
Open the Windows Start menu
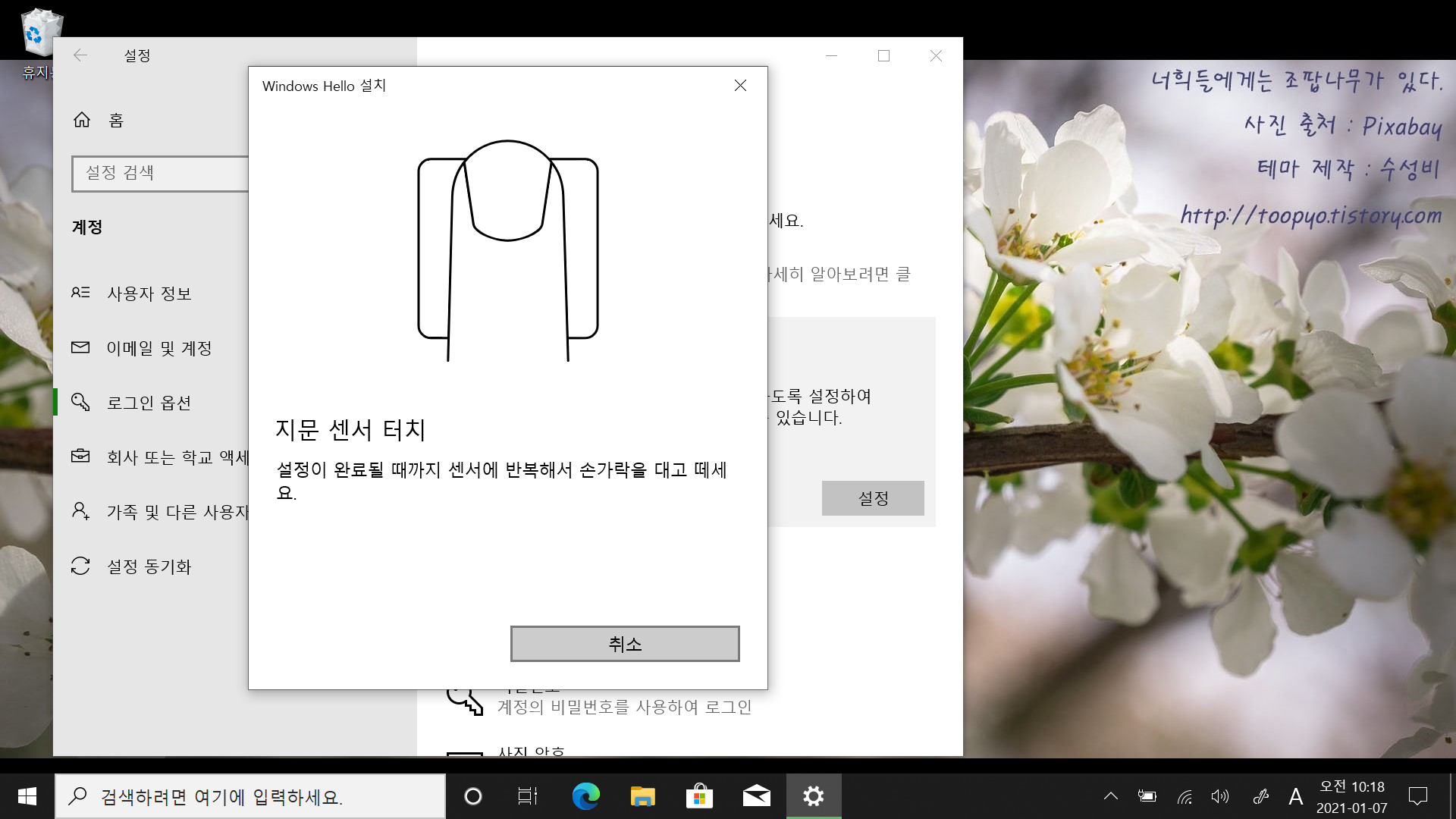[27, 796]
